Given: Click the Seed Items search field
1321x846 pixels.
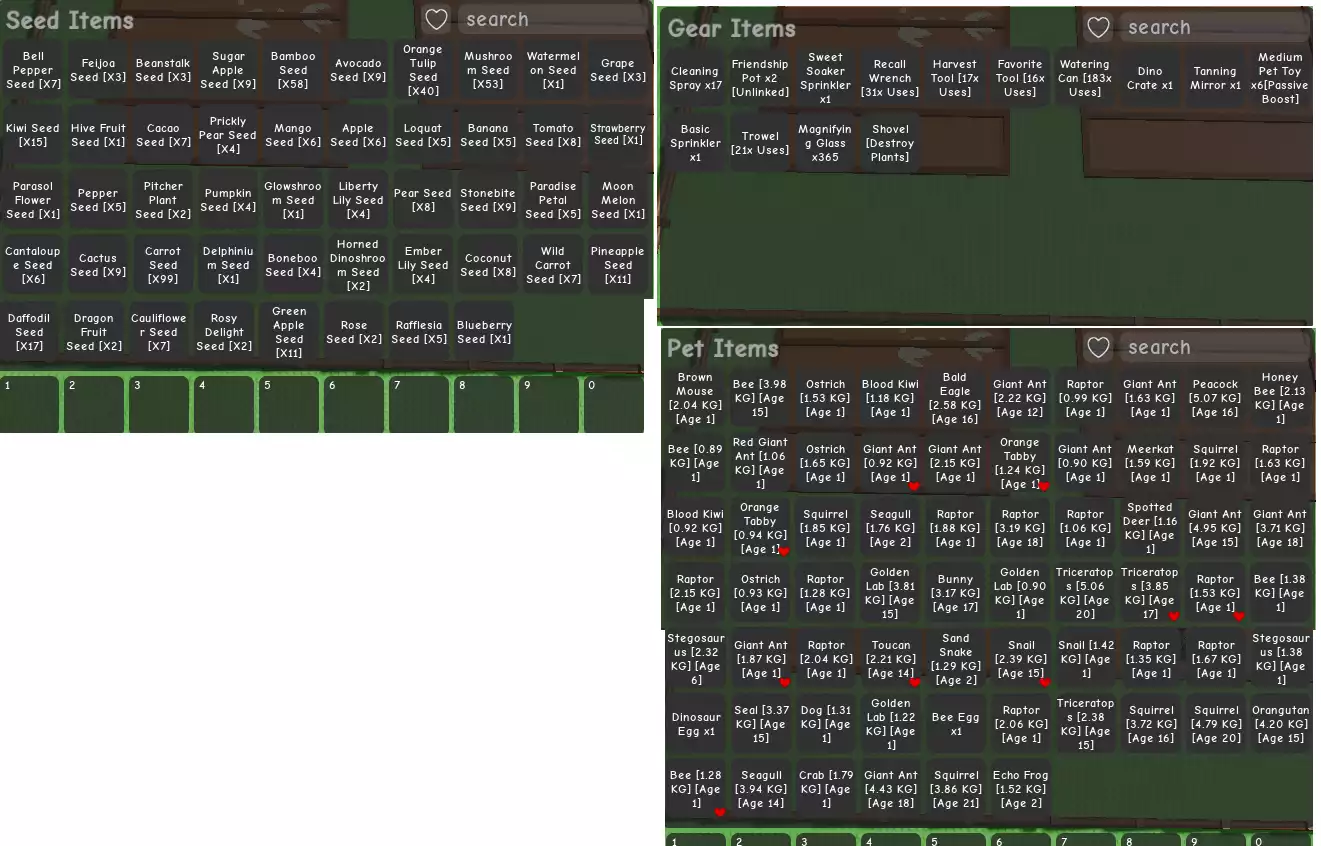Looking at the screenshot, I should pyautogui.click(x=550, y=19).
